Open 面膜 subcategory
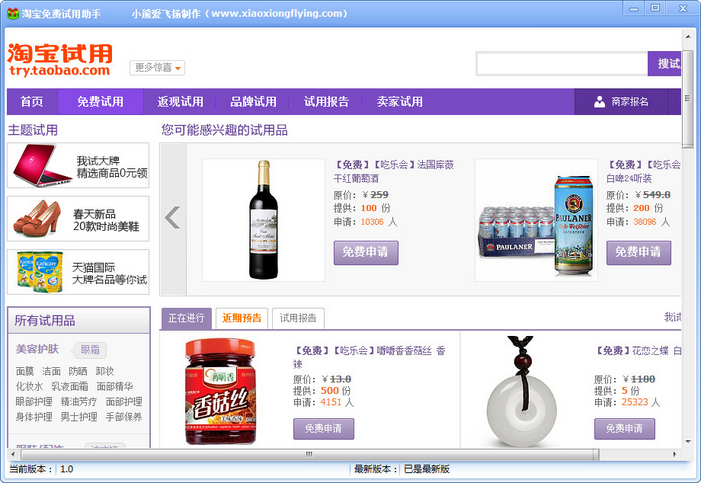This screenshot has width=701, height=483. pos(25,371)
